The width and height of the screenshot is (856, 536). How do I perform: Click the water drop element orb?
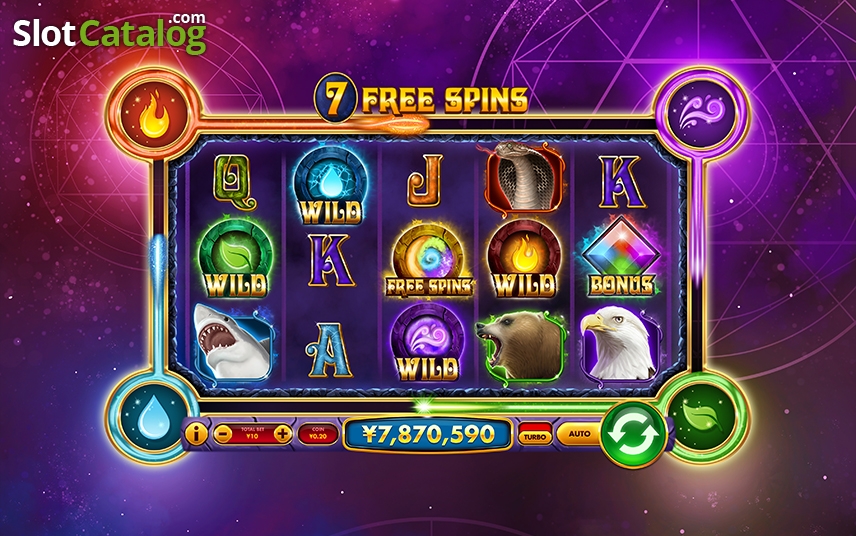point(154,416)
